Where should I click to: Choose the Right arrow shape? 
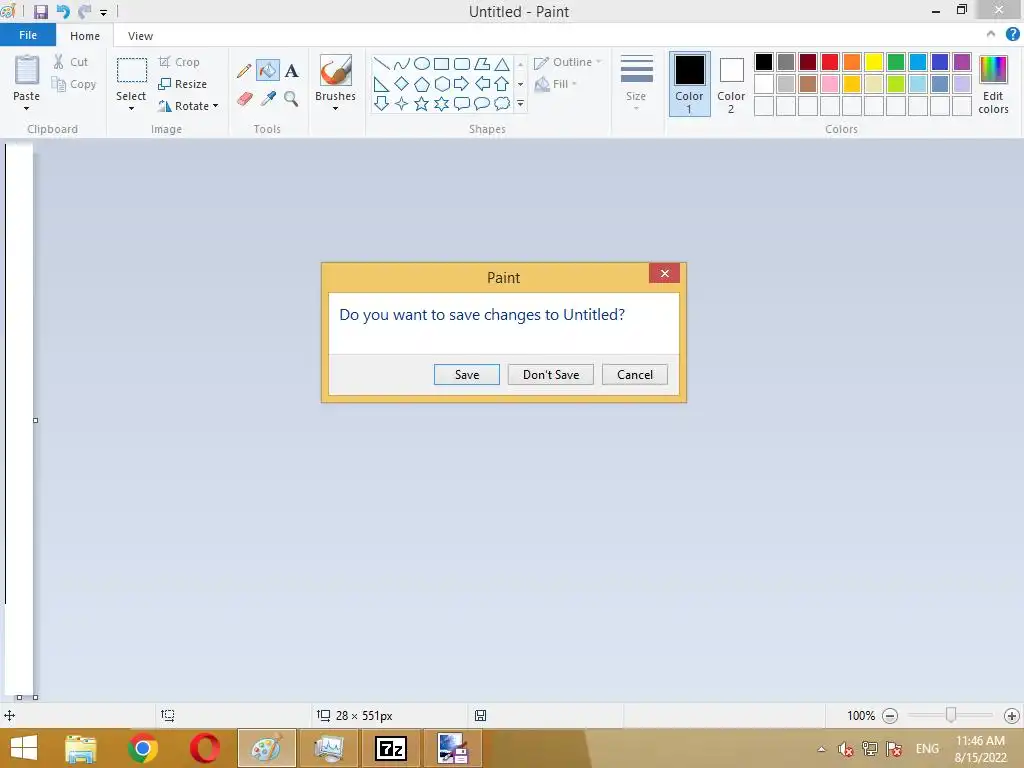click(x=462, y=84)
